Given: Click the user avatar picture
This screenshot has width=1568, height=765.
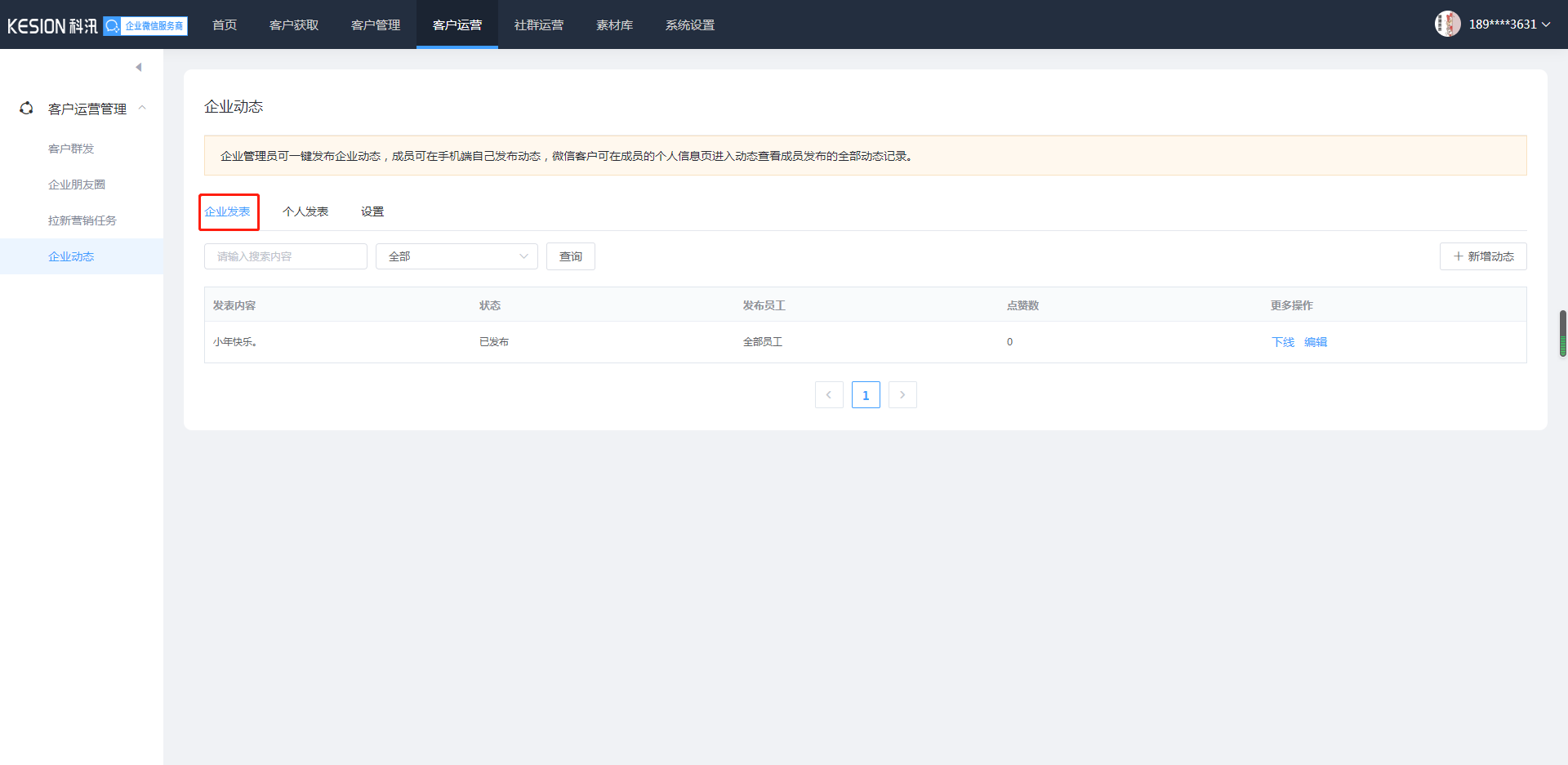Looking at the screenshot, I should 1447,24.
